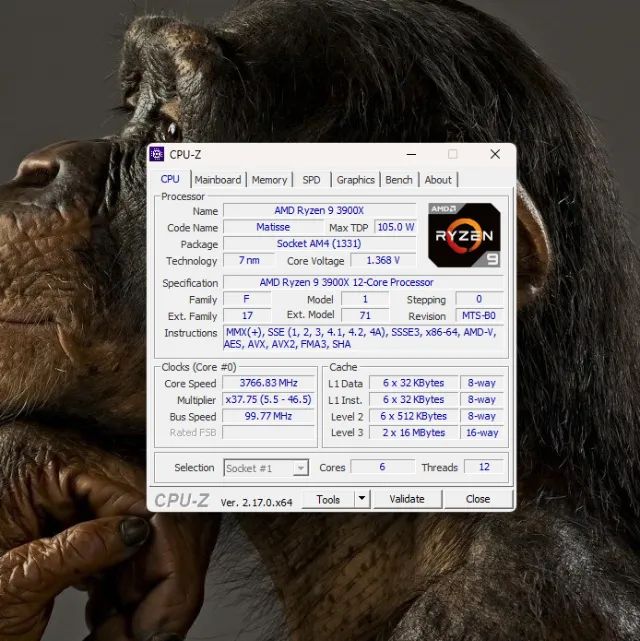Click the L1 Data 6 x 32 KBytes value
Screen dimensions: 640x641
[414, 383]
